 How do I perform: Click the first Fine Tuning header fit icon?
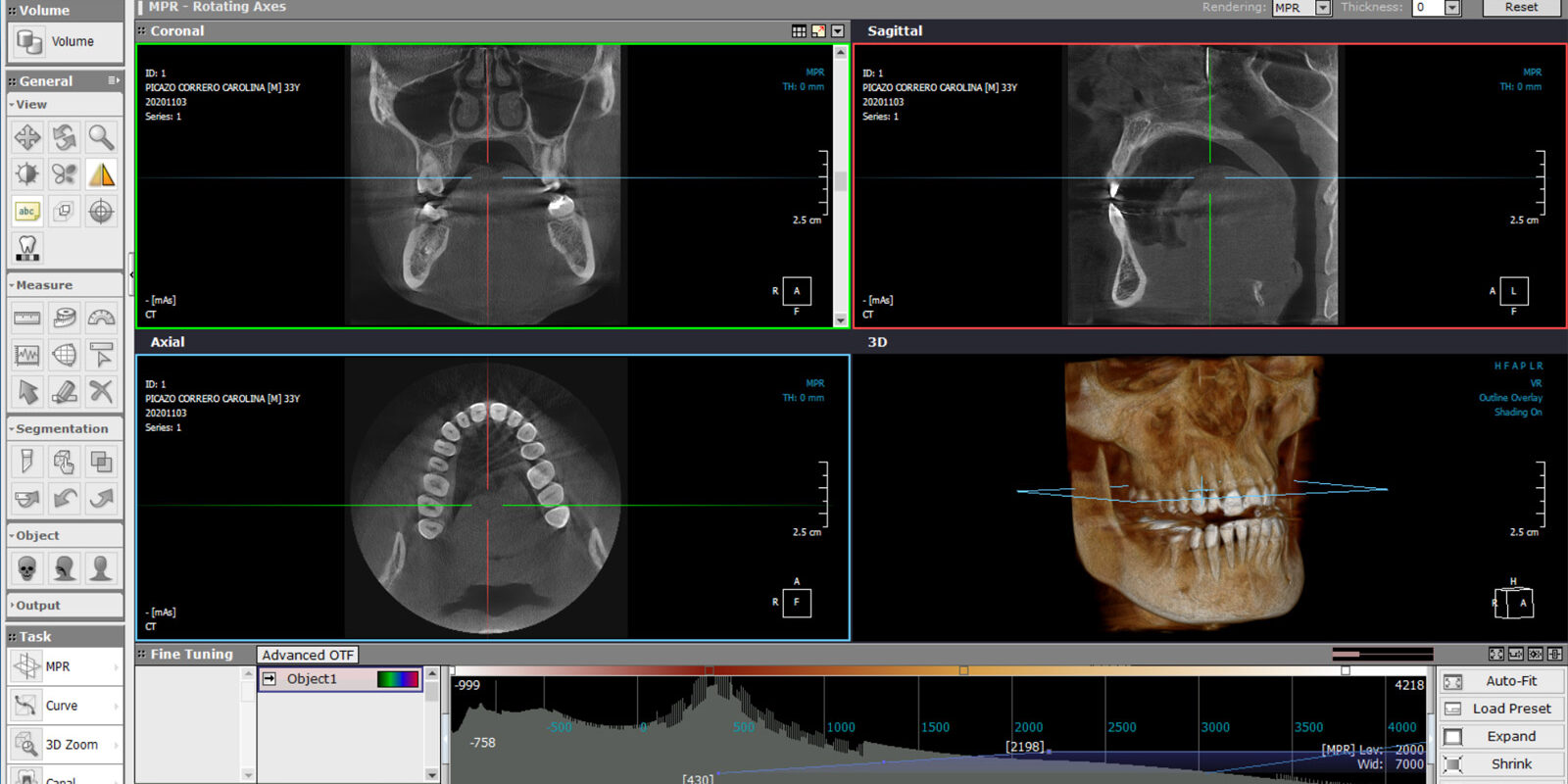pos(1496,654)
